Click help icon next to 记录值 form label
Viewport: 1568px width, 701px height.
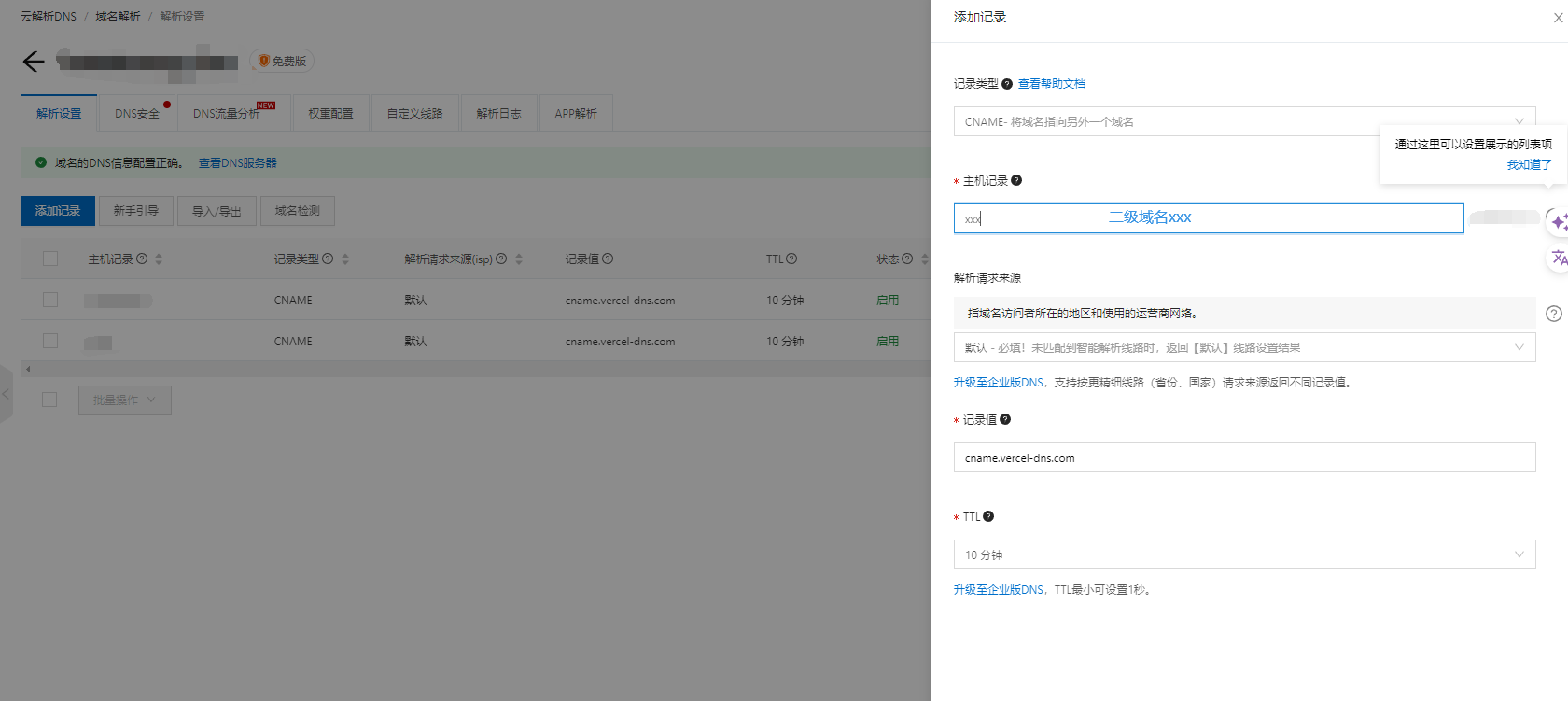coord(1005,419)
